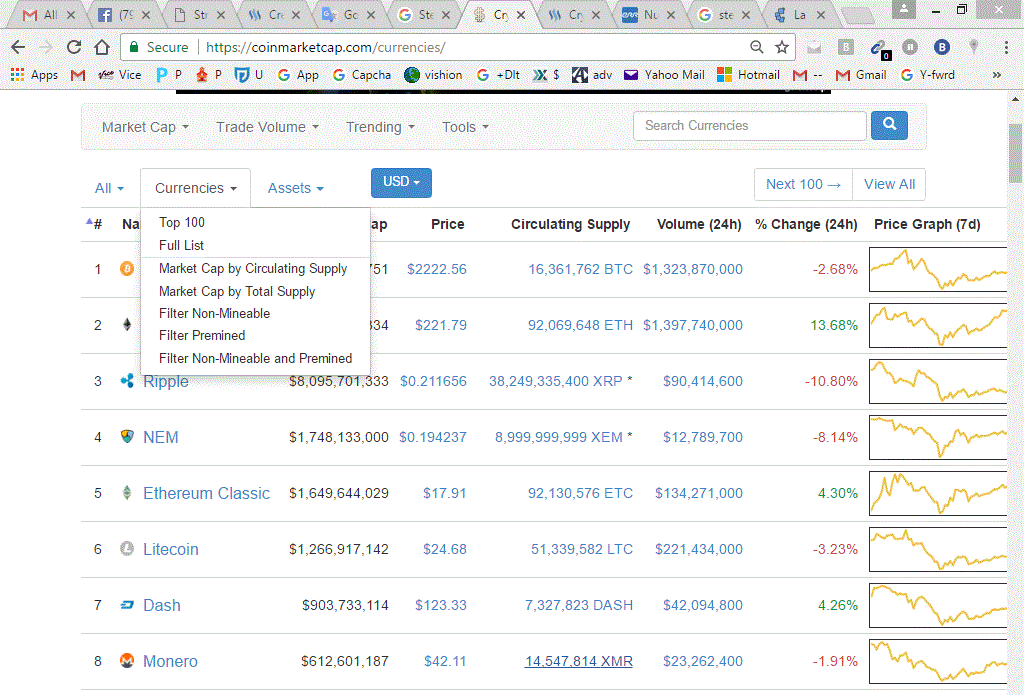Open the Tools dropdown menu
Image resolution: width=1024 pixels, height=695 pixels.
click(465, 127)
